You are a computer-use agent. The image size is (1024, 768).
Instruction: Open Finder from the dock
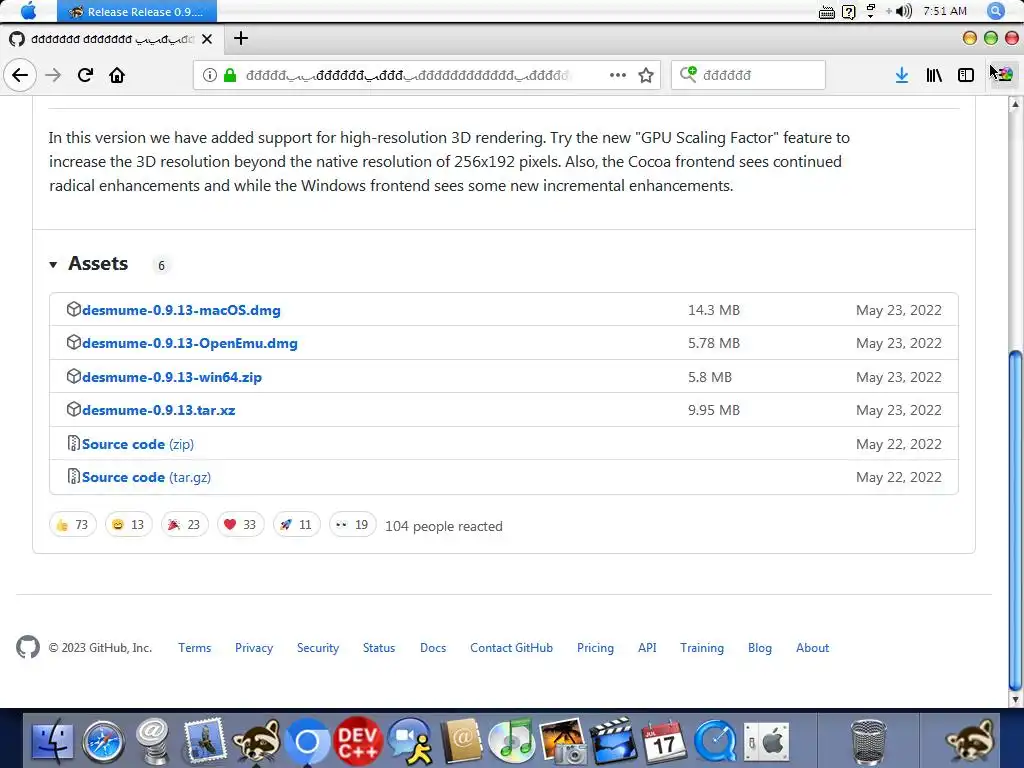pyautogui.click(x=52, y=741)
